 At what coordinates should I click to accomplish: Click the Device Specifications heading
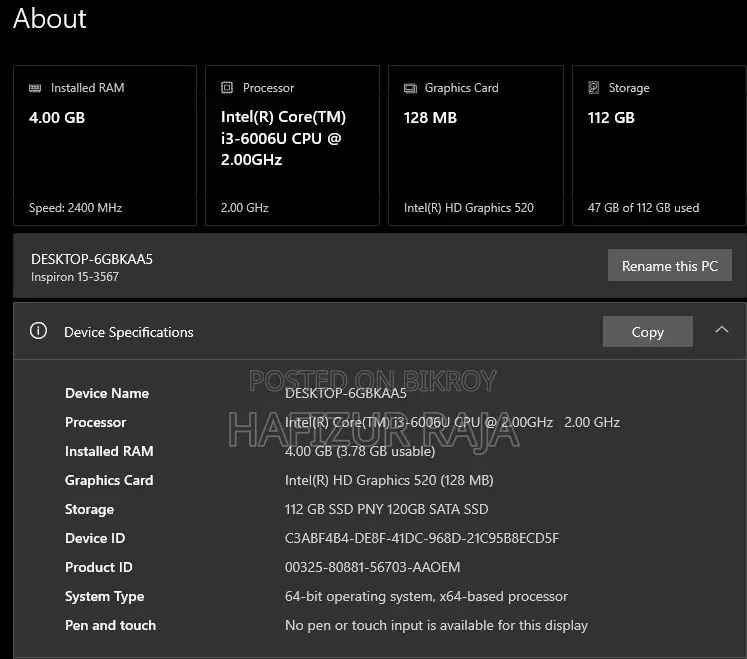[129, 332]
